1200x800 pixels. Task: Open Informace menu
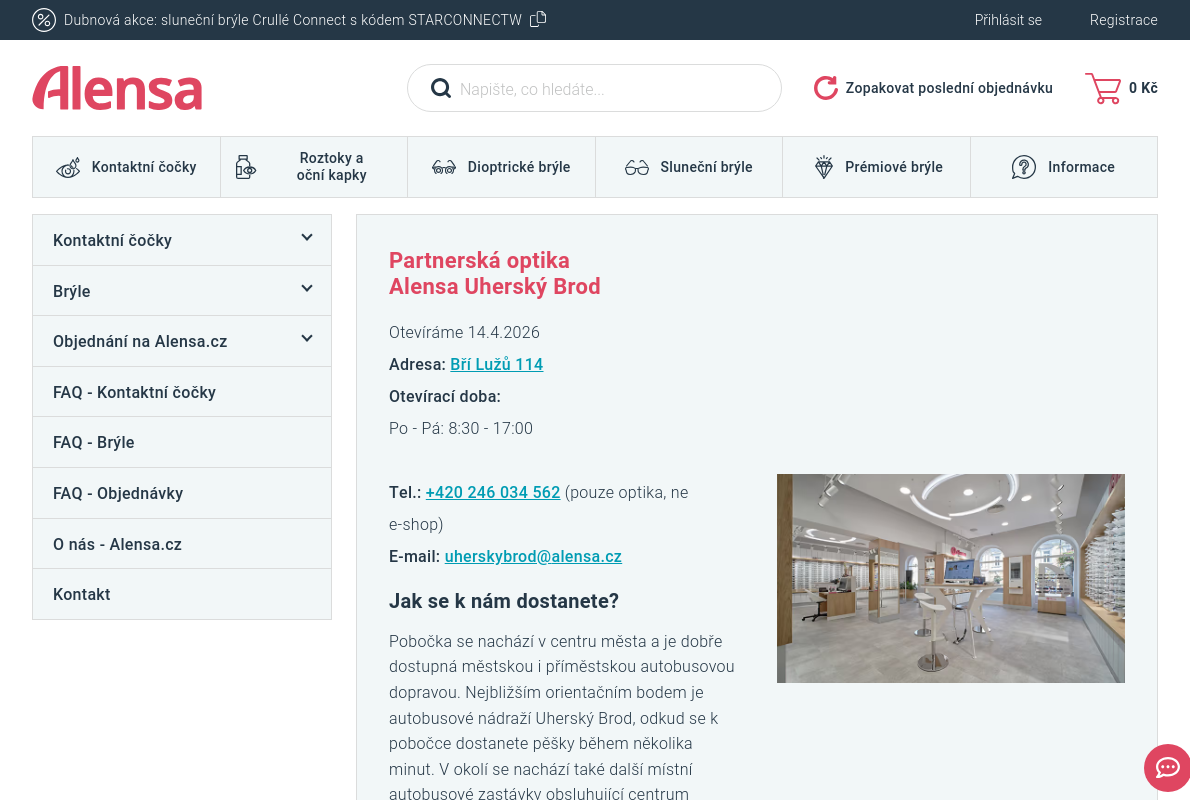point(1064,167)
